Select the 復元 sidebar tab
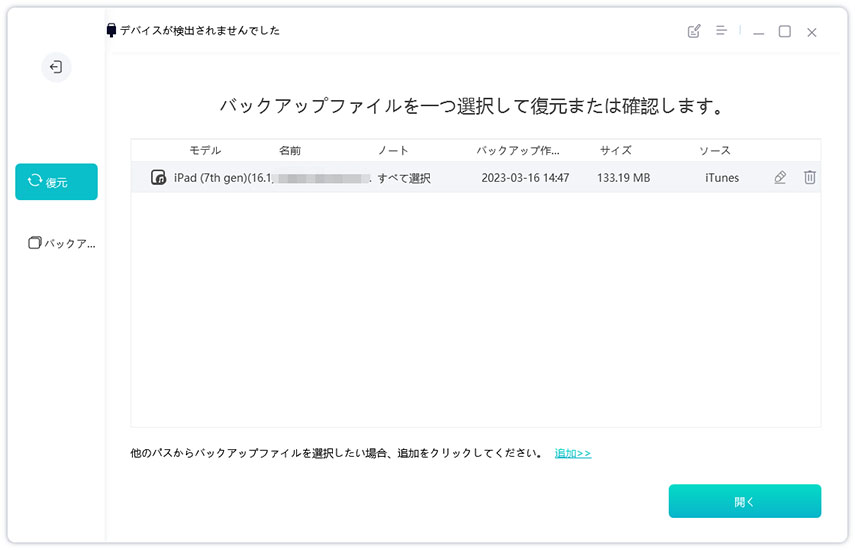855x550 pixels. click(56, 182)
